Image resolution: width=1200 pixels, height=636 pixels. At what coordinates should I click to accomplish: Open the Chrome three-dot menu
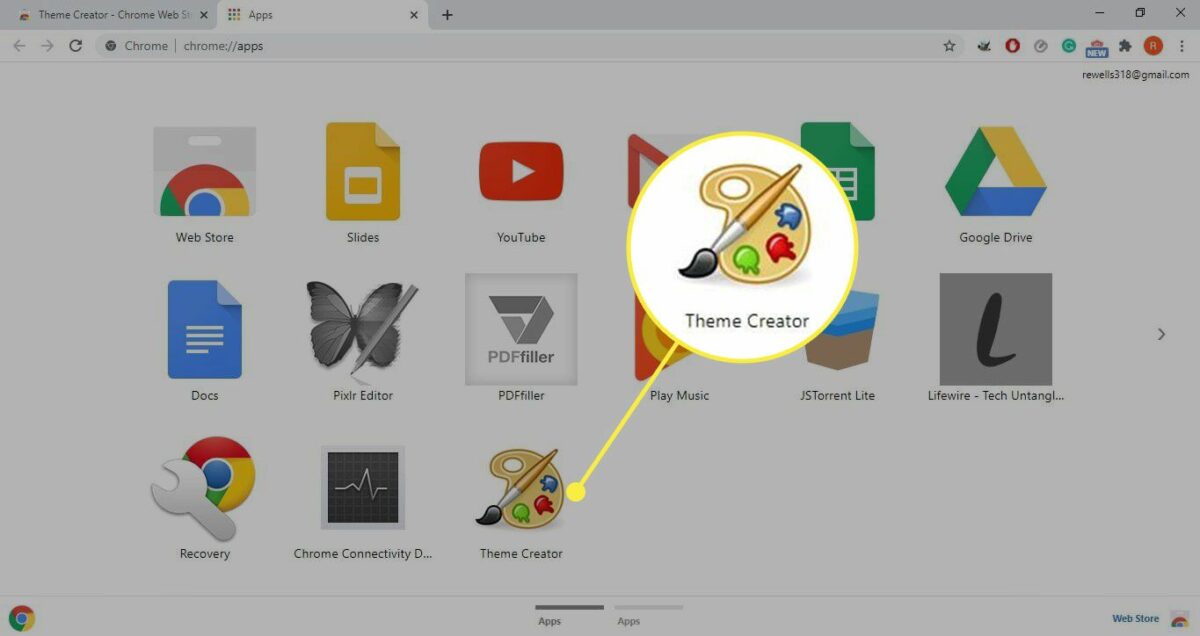(1183, 45)
